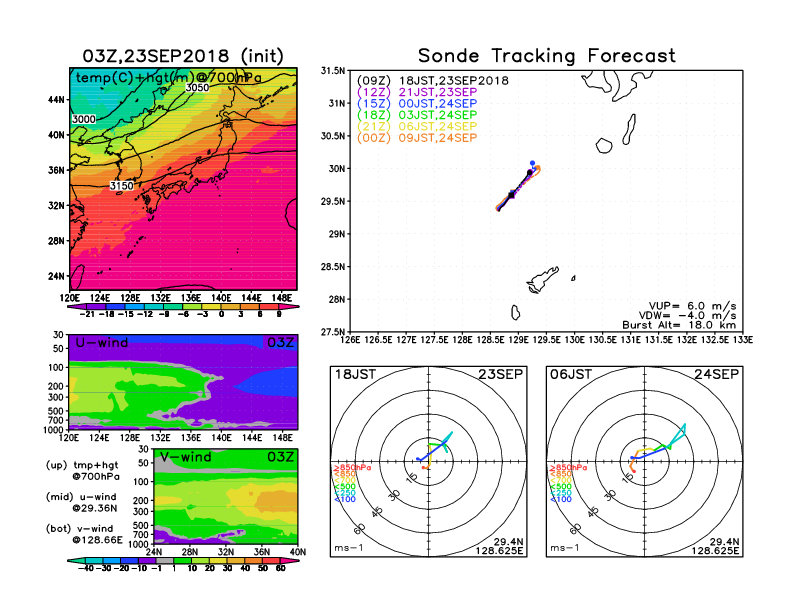Pick the pink swatch right of 60 on wind colorbar

tap(290, 561)
